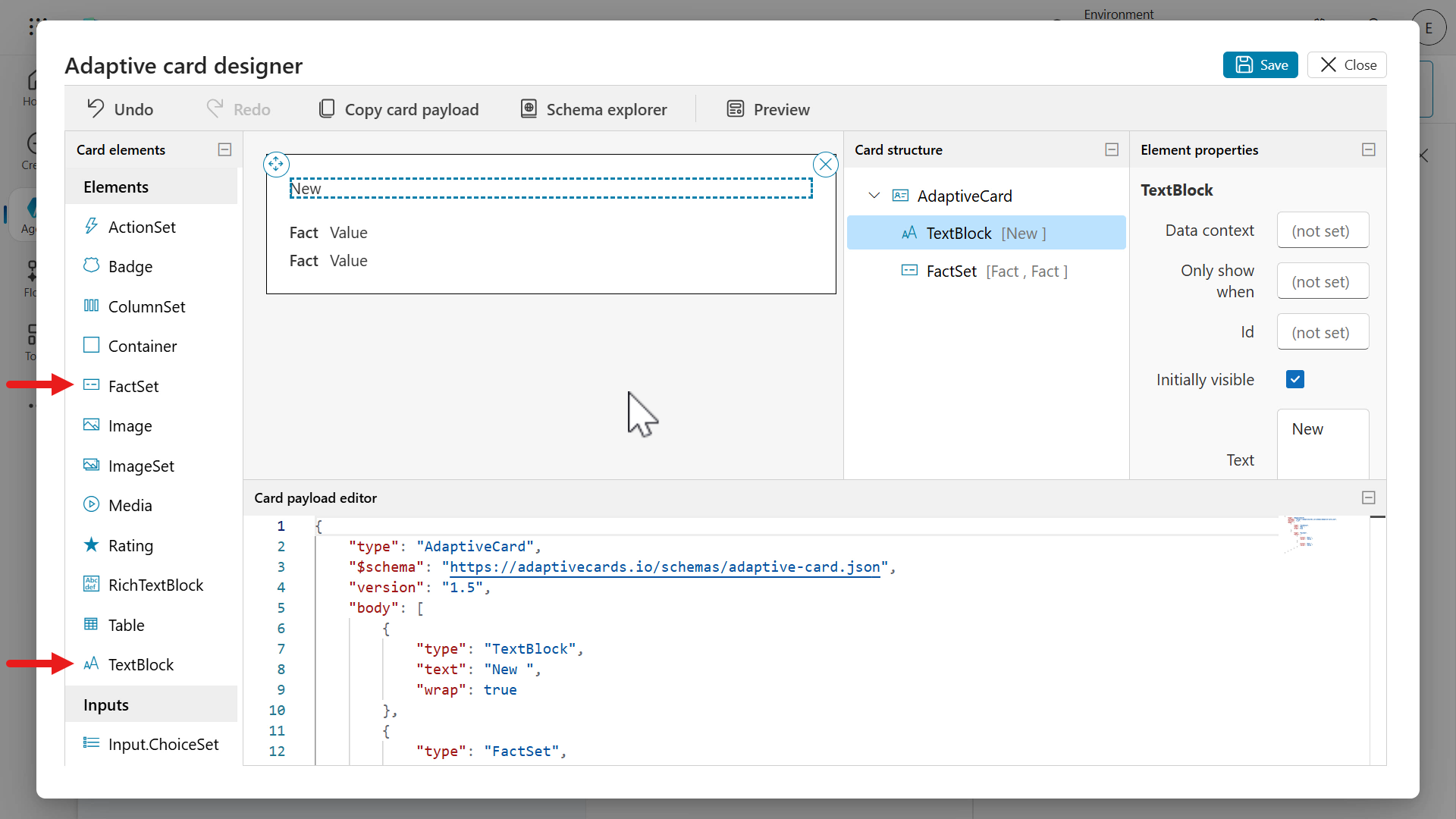Collapse the Card payload editor panel

pyautogui.click(x=1368, y=497)
